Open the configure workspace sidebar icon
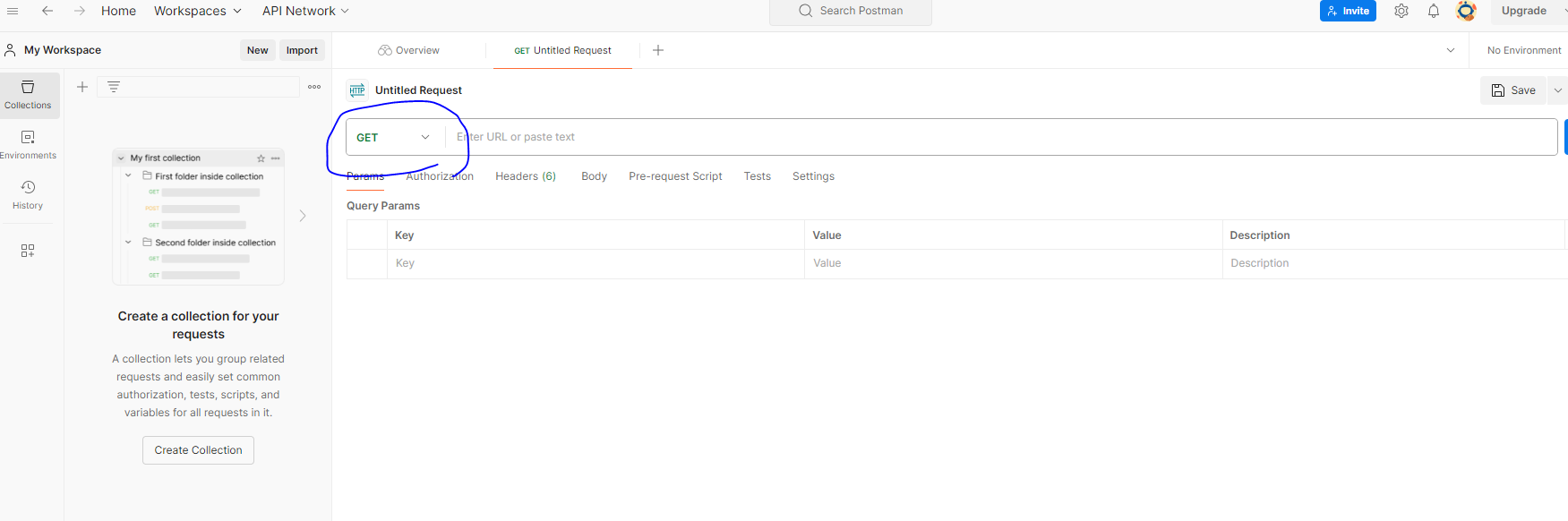Screen dimensions: 1568x521 click(28, 251)
